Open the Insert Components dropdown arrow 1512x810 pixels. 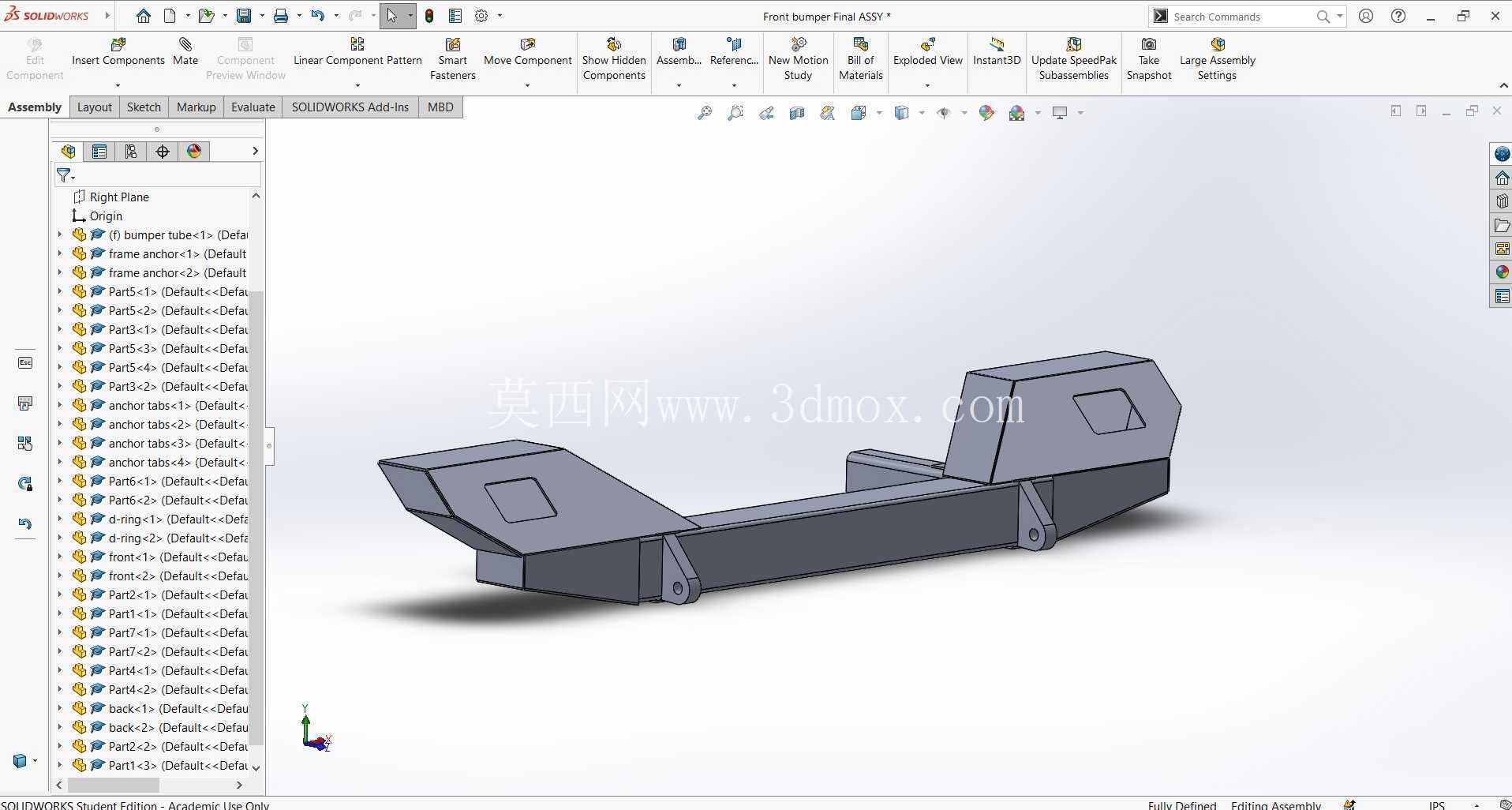coord(118,85)
